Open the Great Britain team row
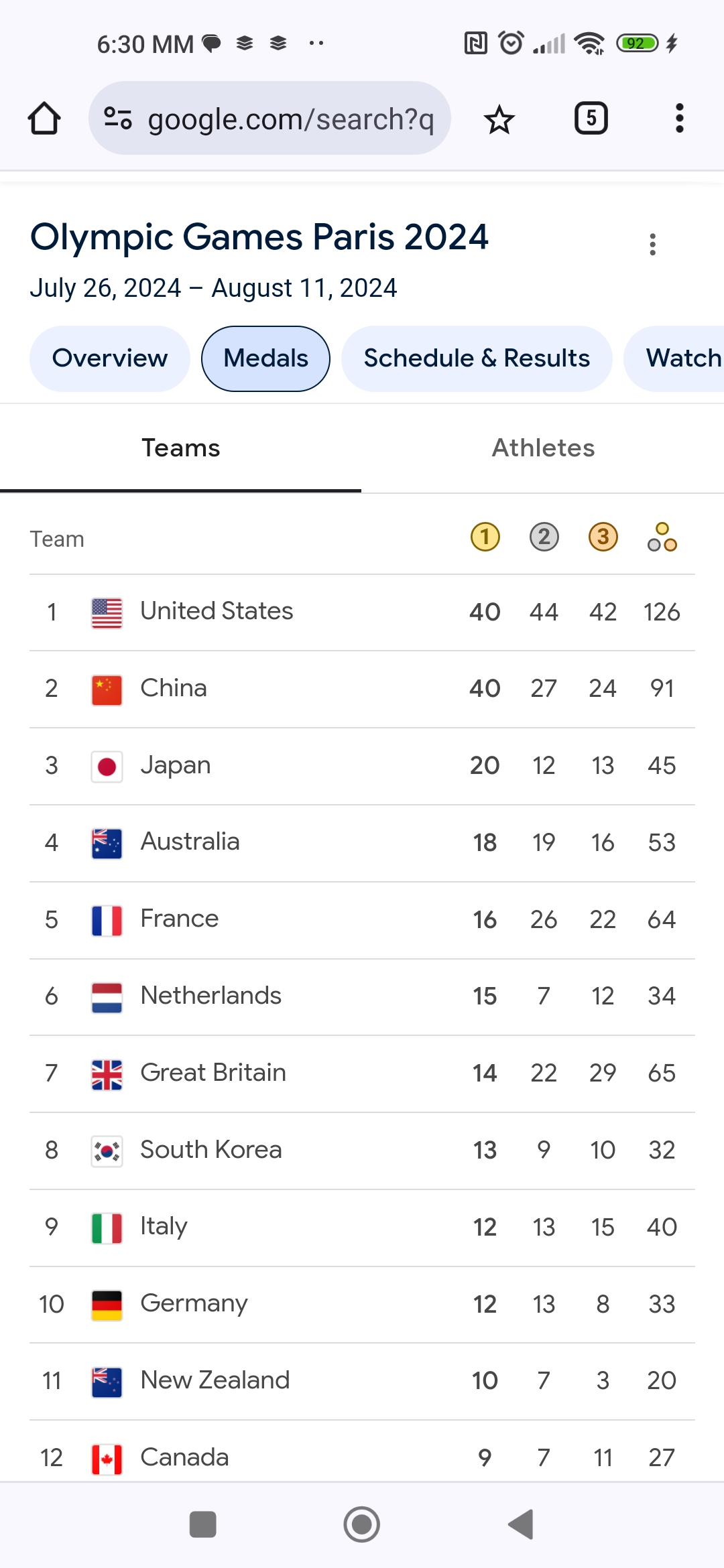Screen dimensions: 724x1568 point(362,1073)
